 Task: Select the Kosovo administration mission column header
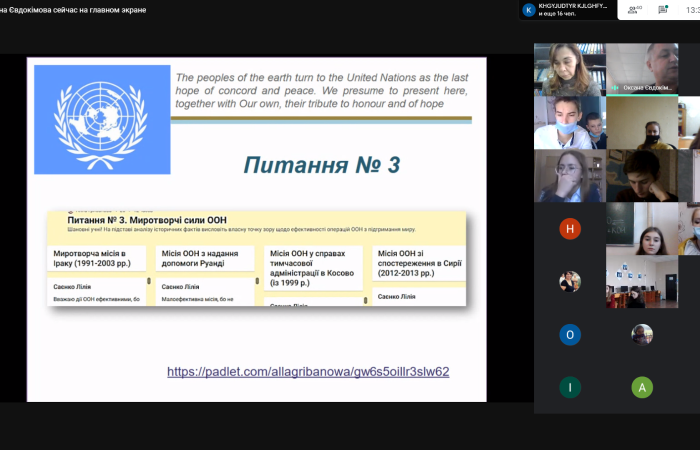tap(314, 267)
